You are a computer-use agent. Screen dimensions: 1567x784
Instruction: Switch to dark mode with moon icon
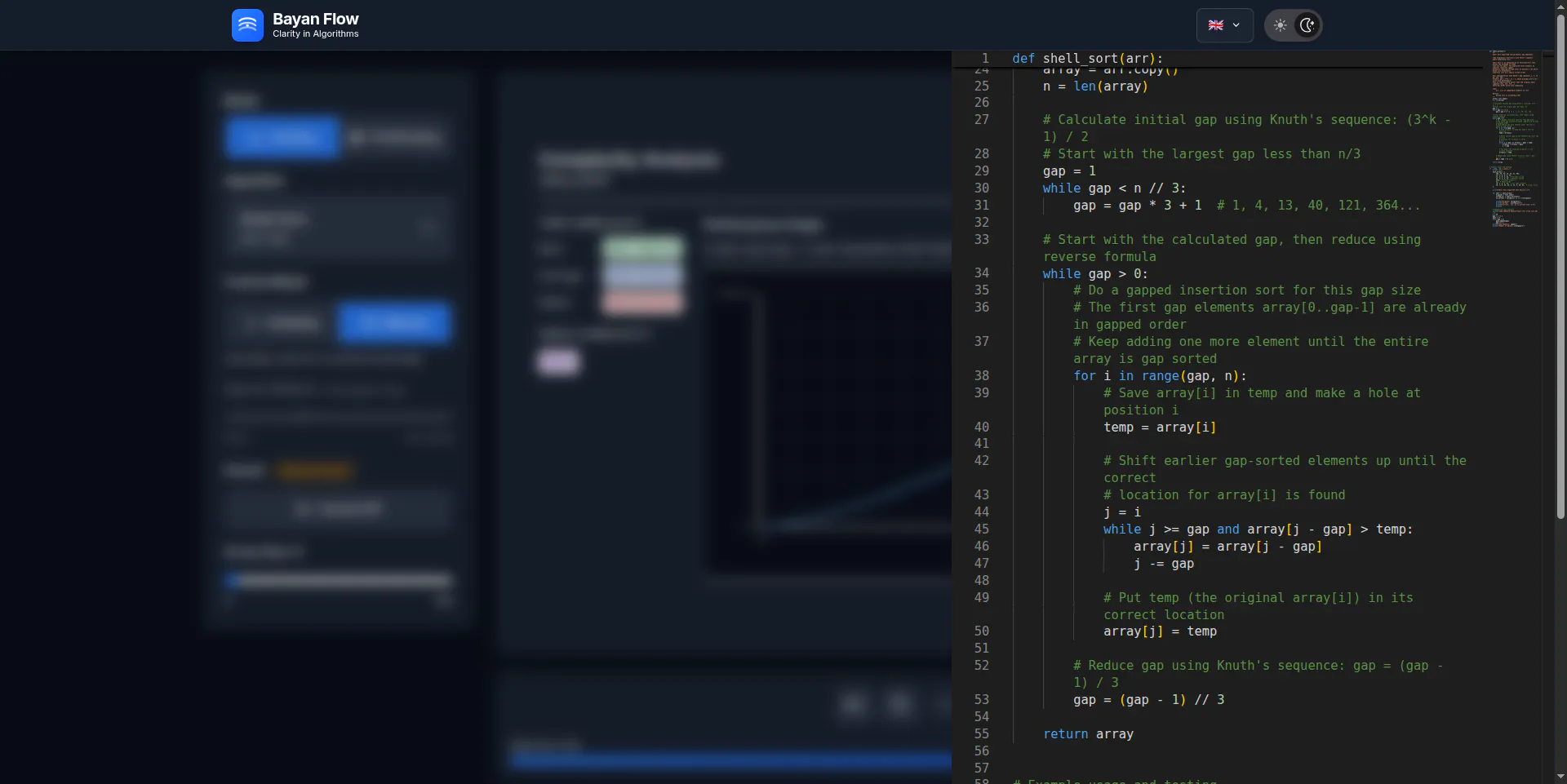click(x=1307, y=25)
